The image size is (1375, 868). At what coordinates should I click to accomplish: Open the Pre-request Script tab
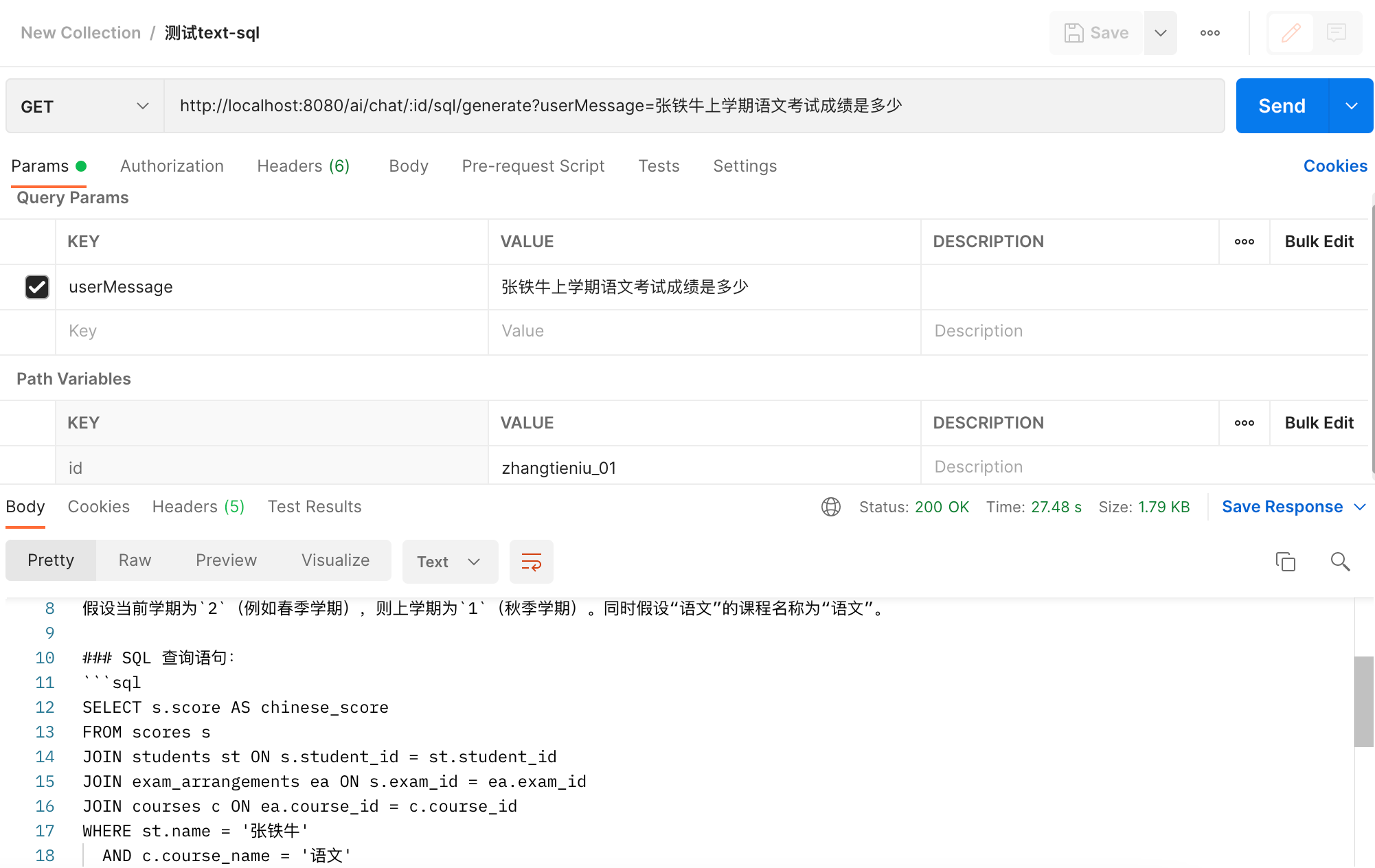(533, 166)
